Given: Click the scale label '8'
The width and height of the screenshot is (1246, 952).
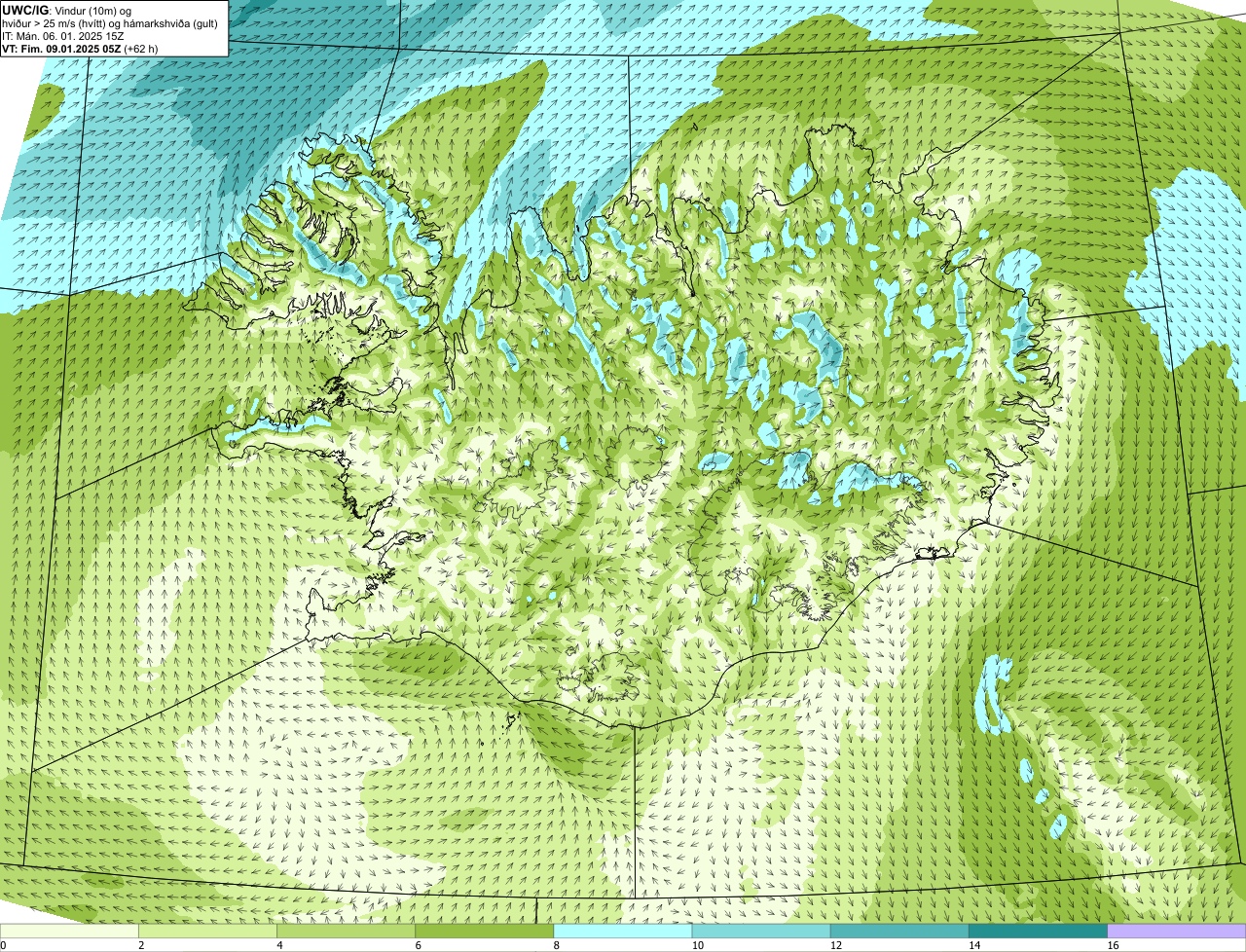Looking at the screenshot, I should [x=556, y=945].
